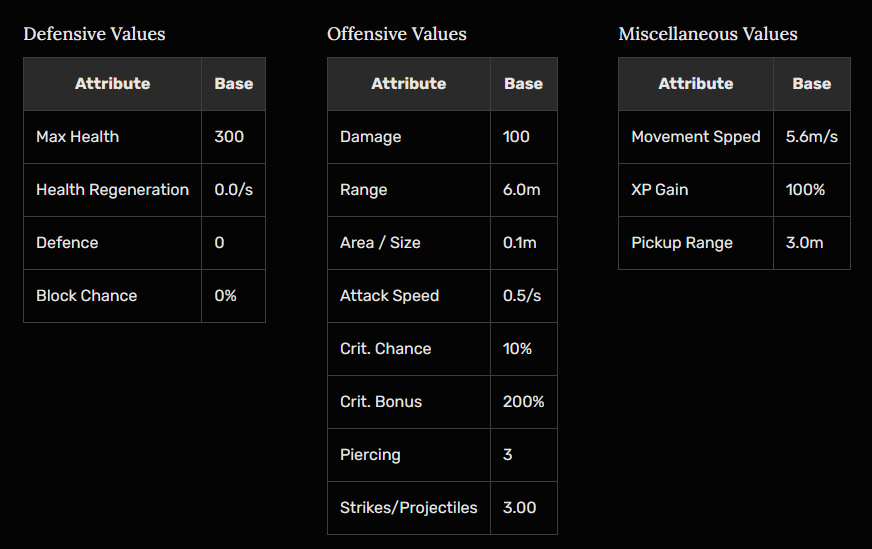Select the XP Gain 100% value

[x=805, y=190]
